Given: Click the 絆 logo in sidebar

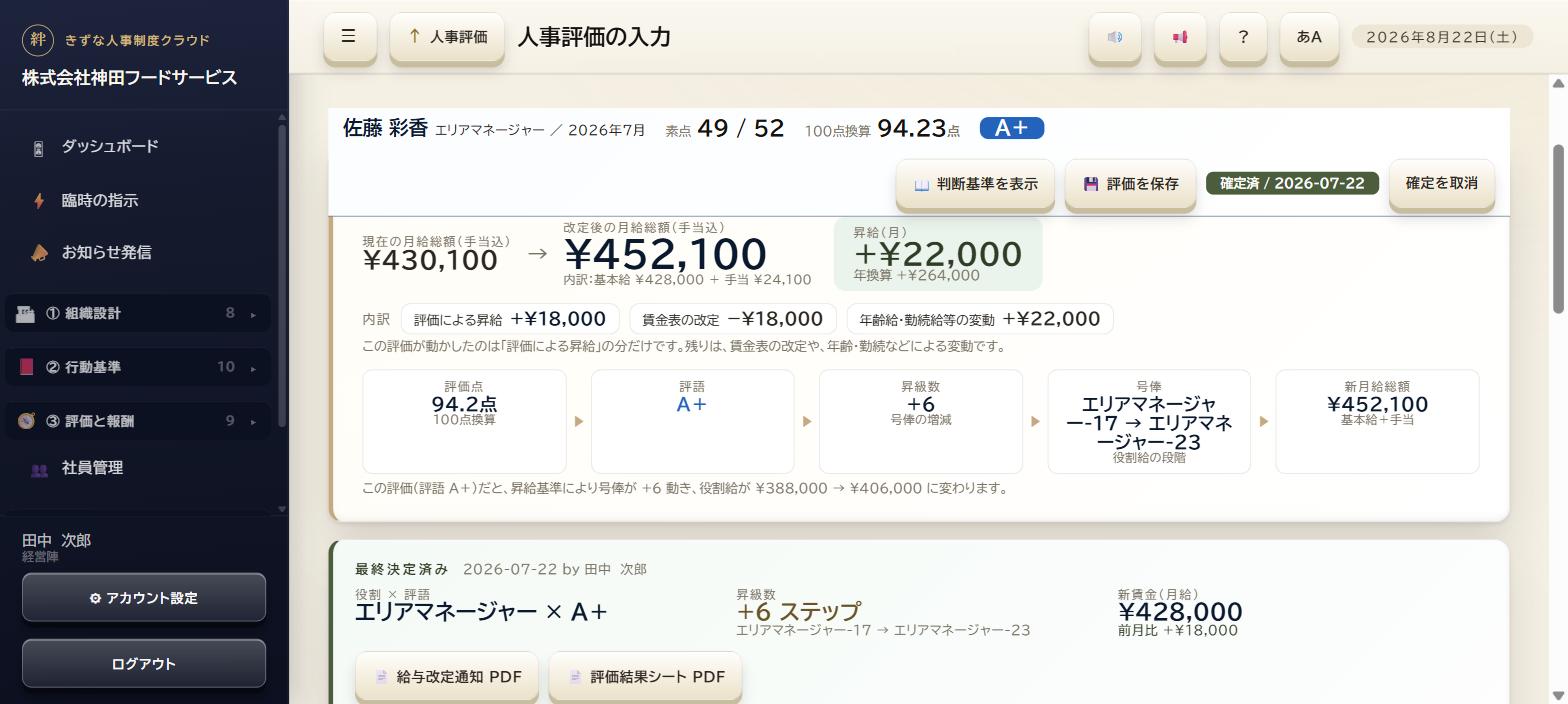Looking at the screenshot, I should tap(38, 40).
